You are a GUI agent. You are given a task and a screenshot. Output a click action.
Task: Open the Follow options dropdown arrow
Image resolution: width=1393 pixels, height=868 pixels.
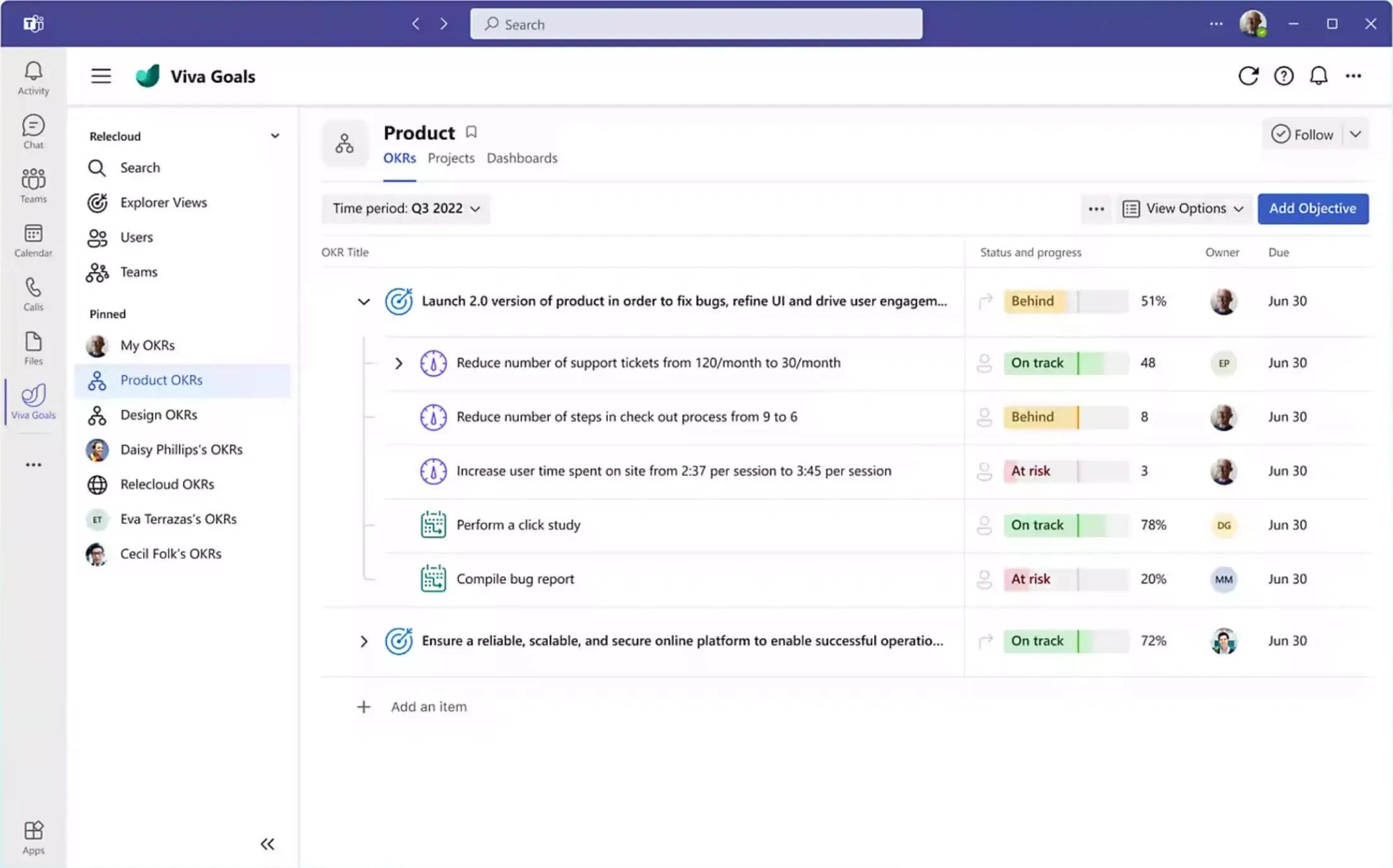click(x=1355, y=135)
